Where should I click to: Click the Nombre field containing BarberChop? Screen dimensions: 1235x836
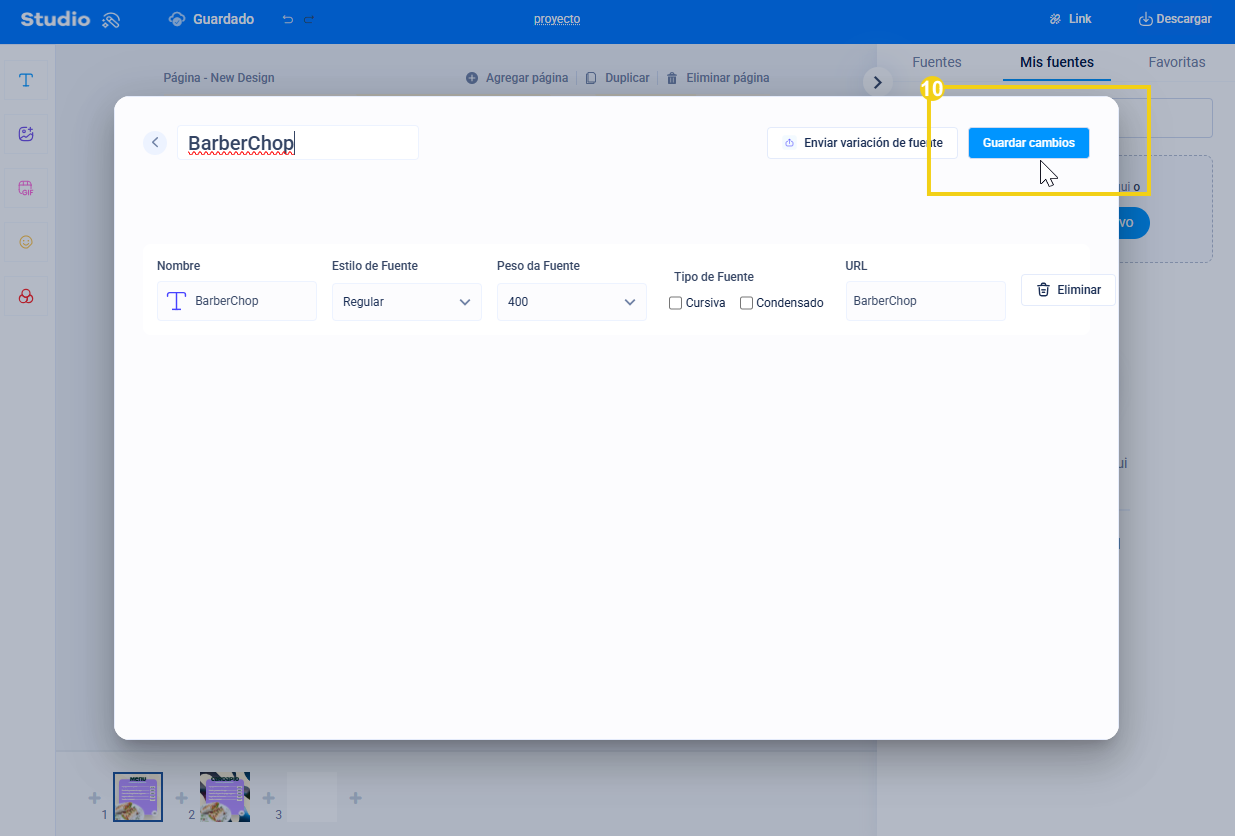[237, 301]
